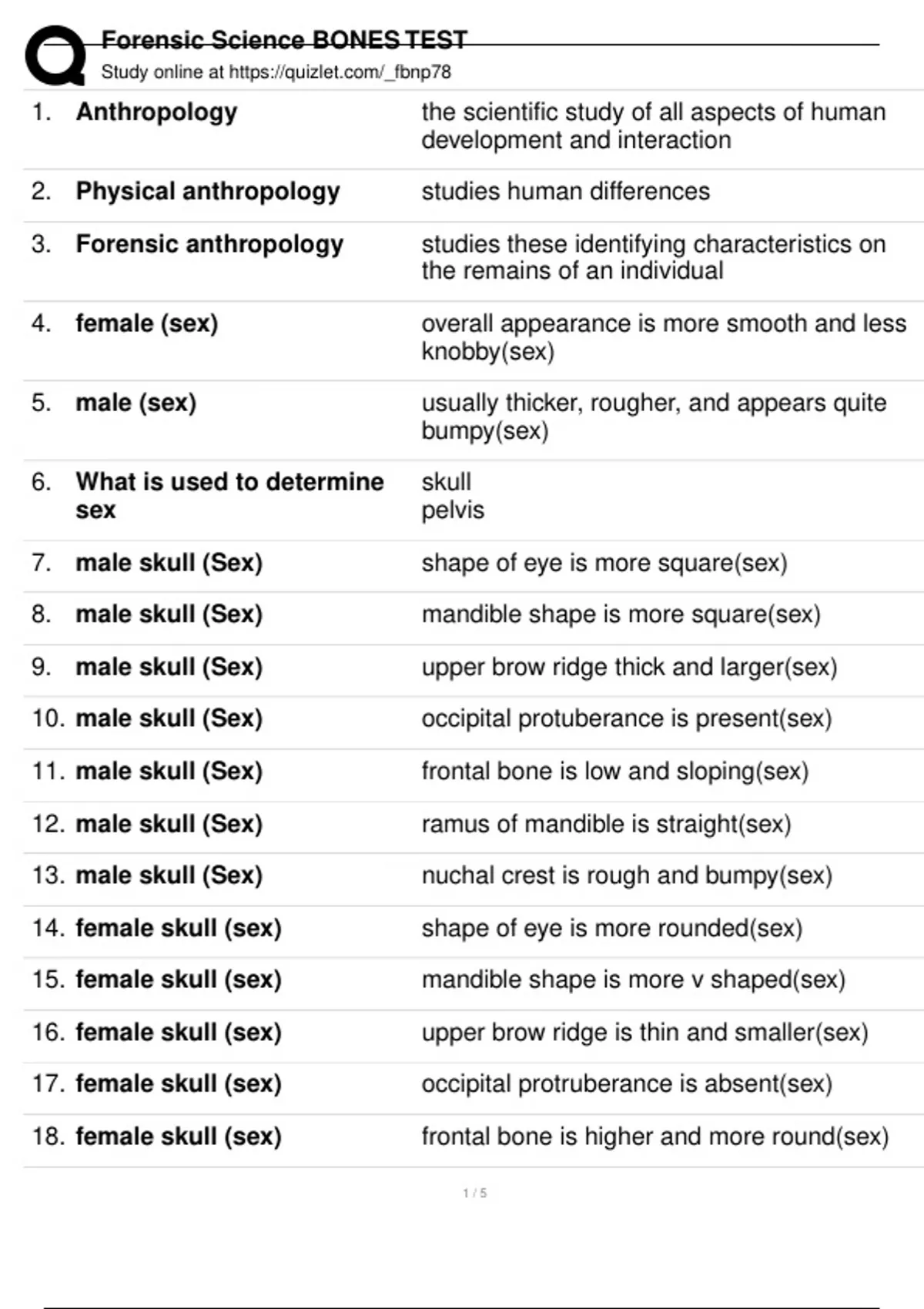Image resolution: width=924 pixels, height=1309 pixels.
Task: Click 'upper brow ridge thick and larger' text
Action: click(x=629, y=667)
